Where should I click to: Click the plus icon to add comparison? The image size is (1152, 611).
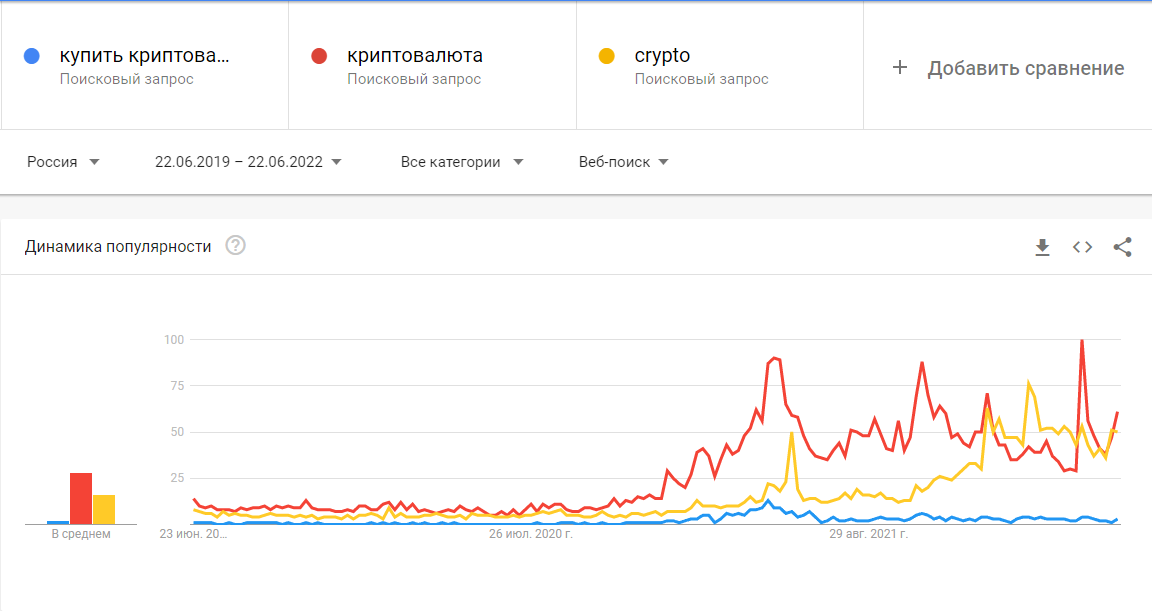pos(900,68)
